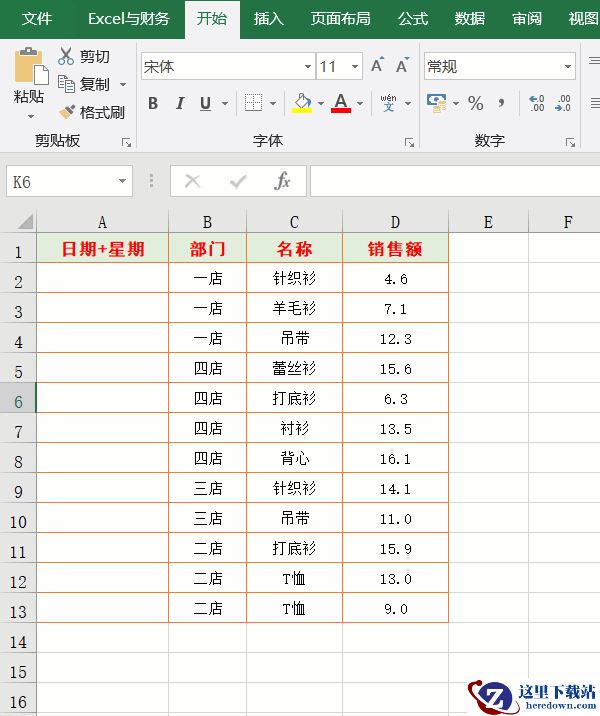This screenshot has height=716, width=600.
Task: Expand the Copy options arrow
Action: (123, 84)
